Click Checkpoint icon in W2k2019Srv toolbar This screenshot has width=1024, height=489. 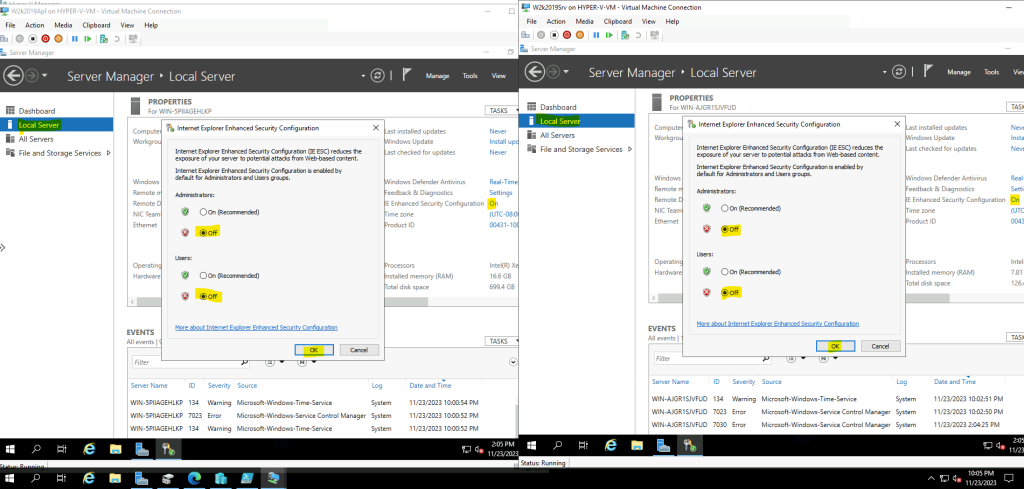click(x=625, y=35)
